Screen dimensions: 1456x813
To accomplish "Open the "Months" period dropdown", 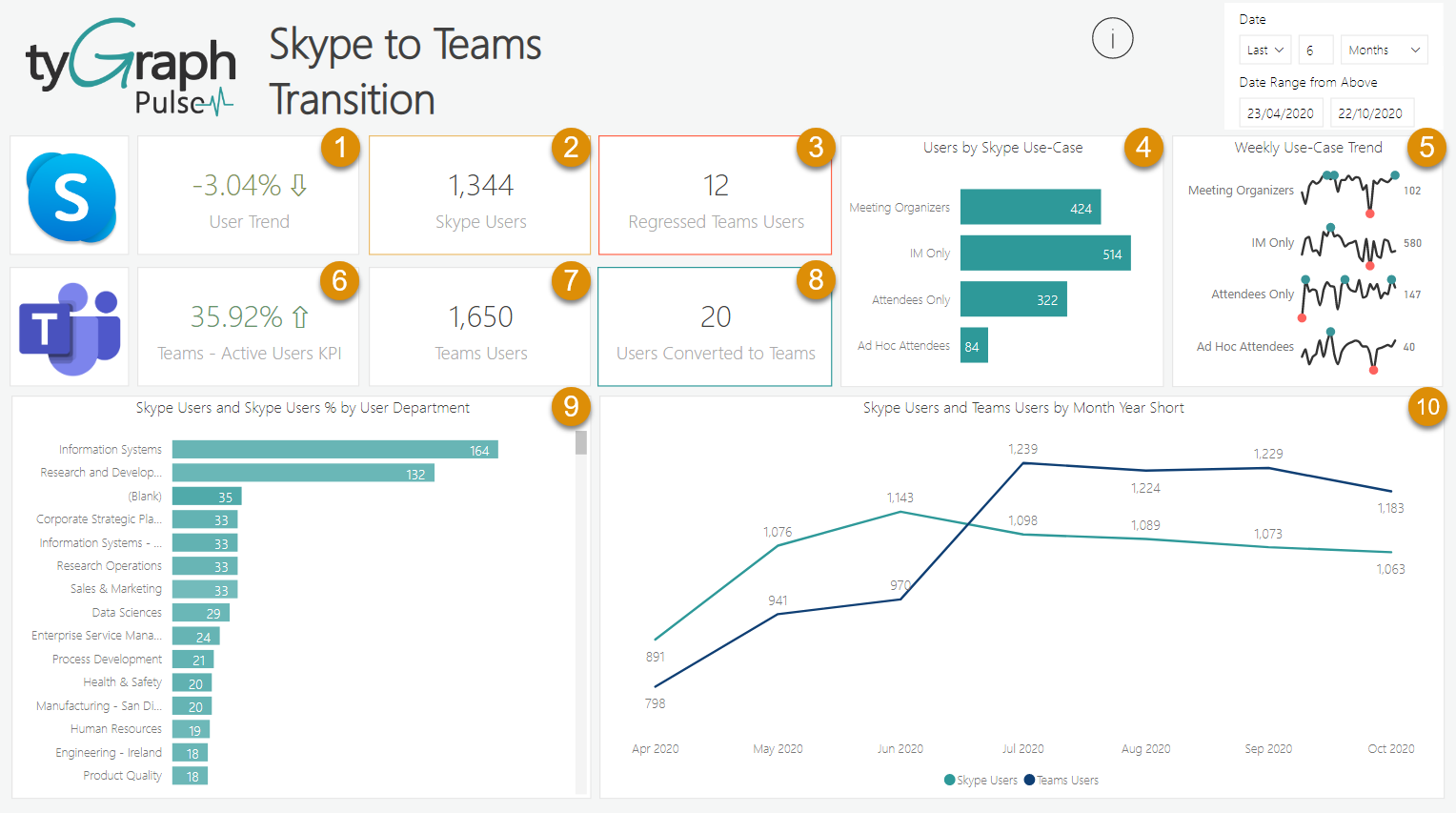I will [1384, 50].
